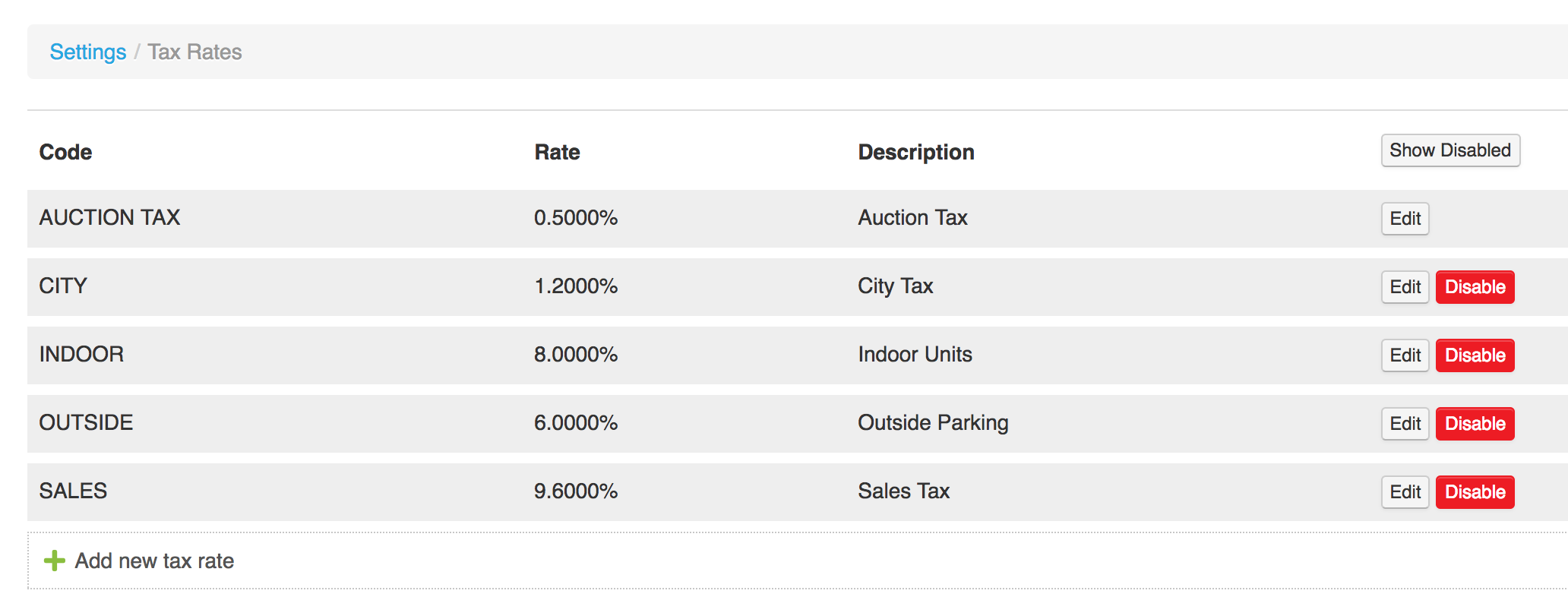1568x597 pixels.
Task: Select the Add new tax rate link
Action: pyautogui.click(x=153, y=561)
